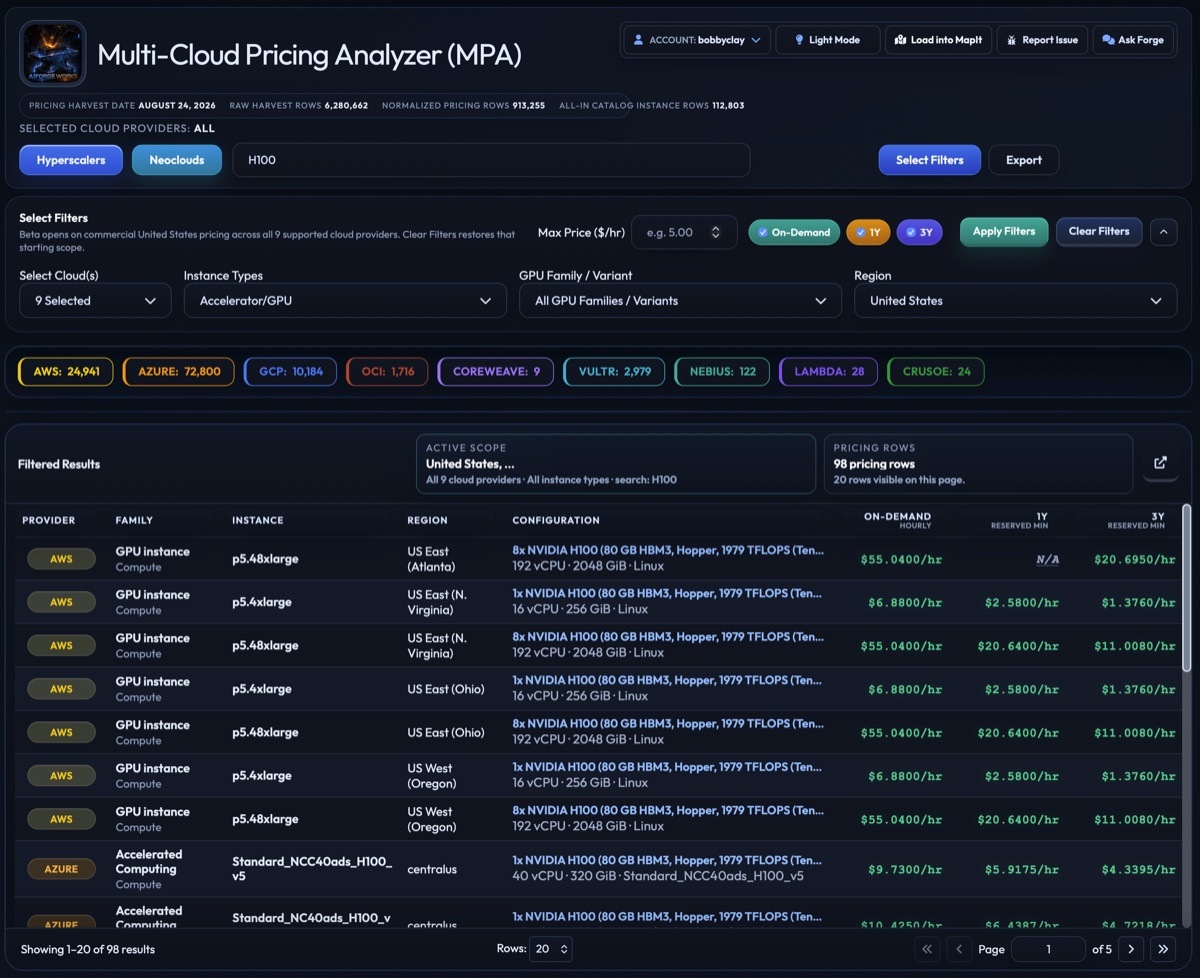Jump to last results page
The width and height of the screenshot is (1200, 978).
[1163, 949]
